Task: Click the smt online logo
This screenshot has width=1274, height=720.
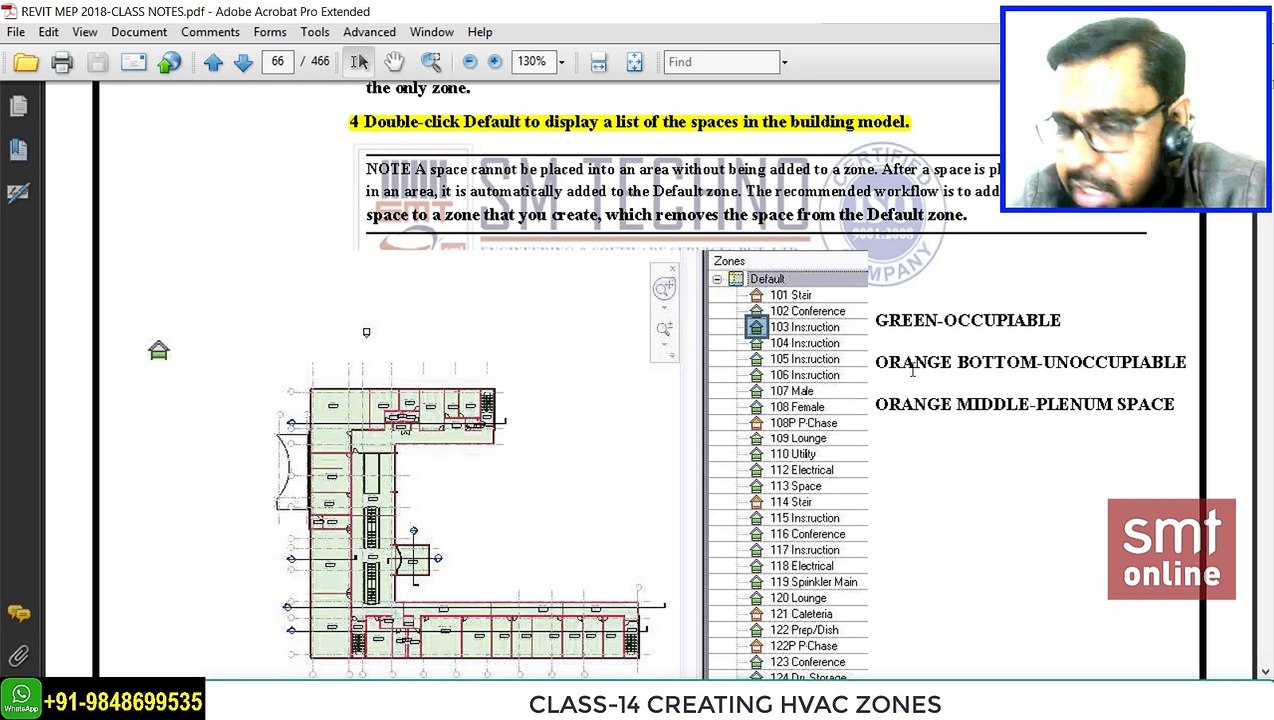Action: [1172, 549]
